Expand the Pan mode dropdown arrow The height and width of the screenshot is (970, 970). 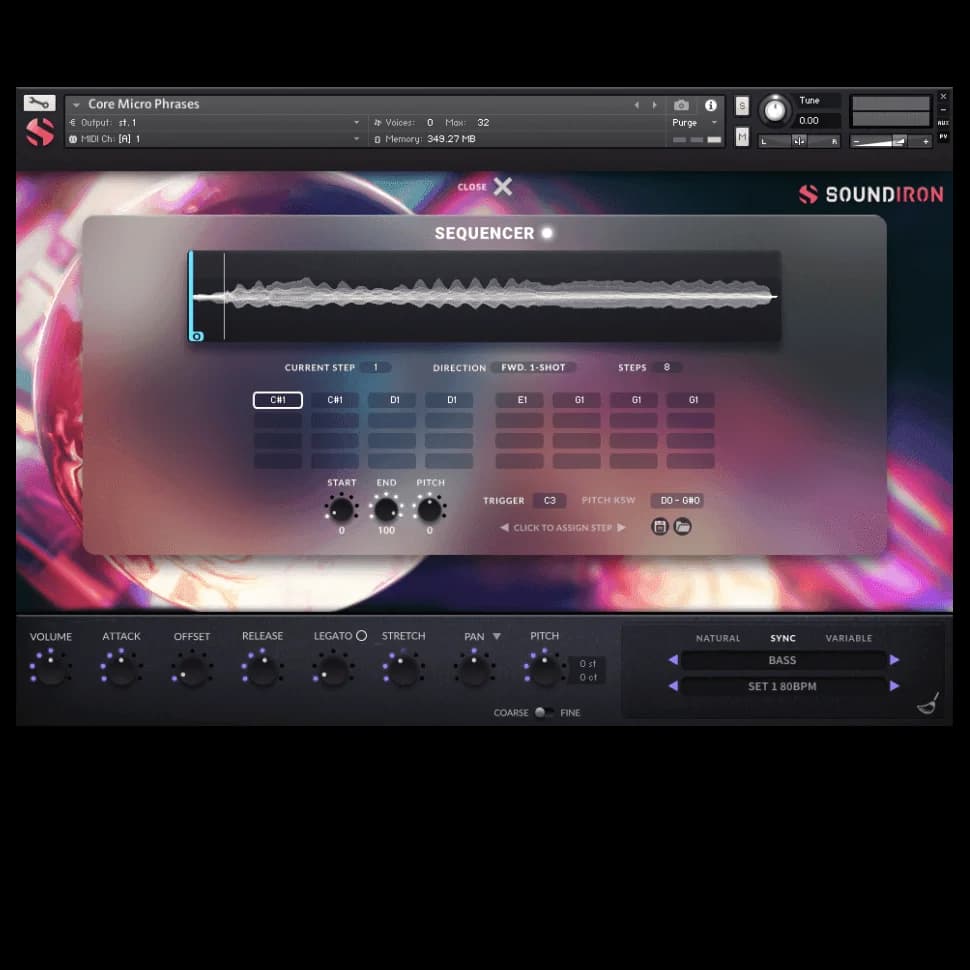click(496, 636)
